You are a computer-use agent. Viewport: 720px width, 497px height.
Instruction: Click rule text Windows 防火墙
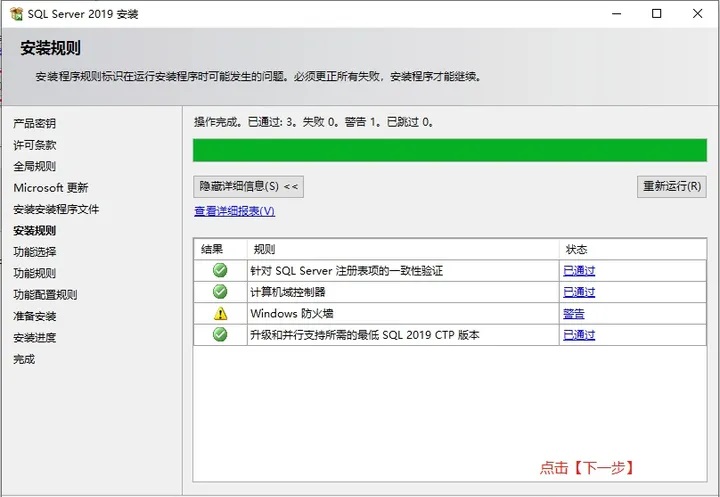click(x=292, y=314)
